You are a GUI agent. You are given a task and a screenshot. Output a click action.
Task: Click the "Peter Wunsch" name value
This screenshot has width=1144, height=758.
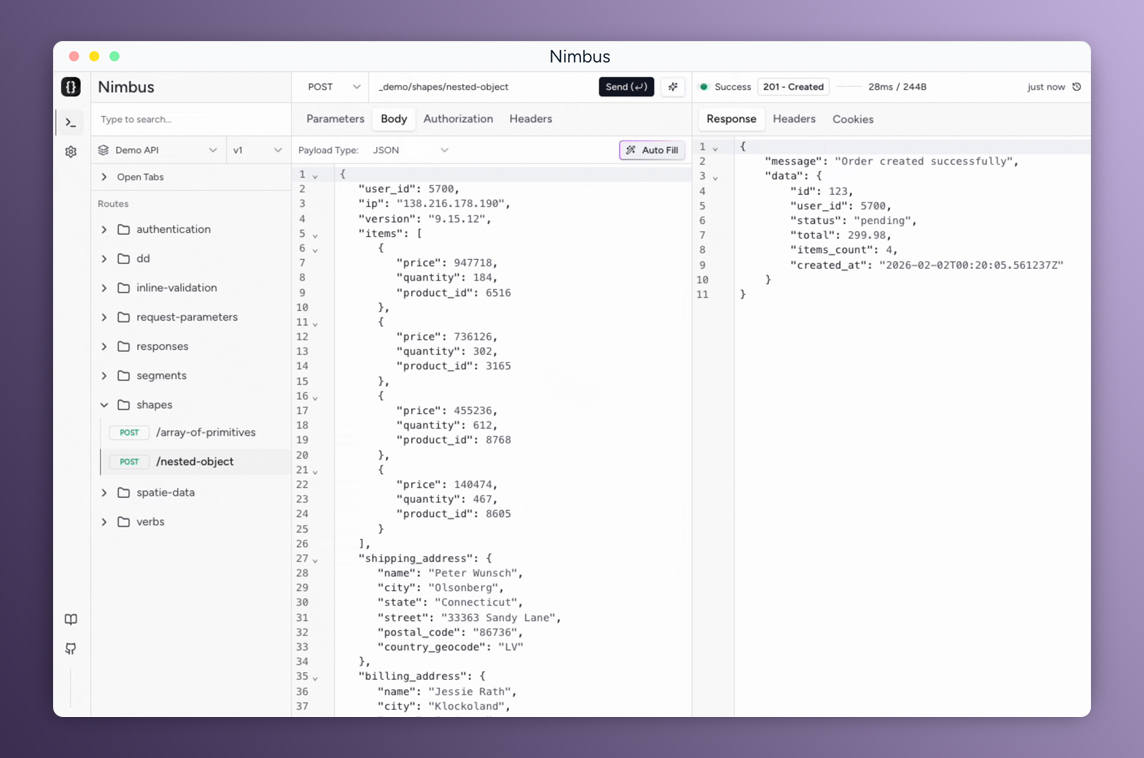(472, 573)
